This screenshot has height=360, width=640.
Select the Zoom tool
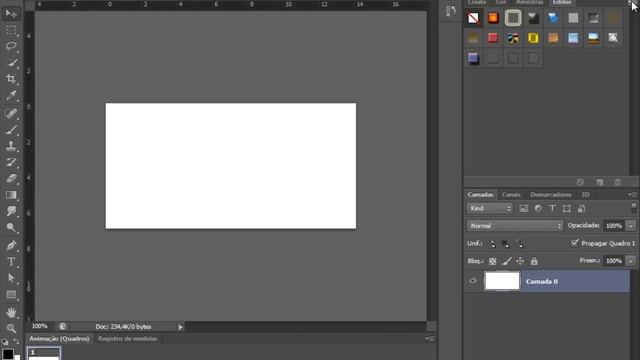(11, 328)
